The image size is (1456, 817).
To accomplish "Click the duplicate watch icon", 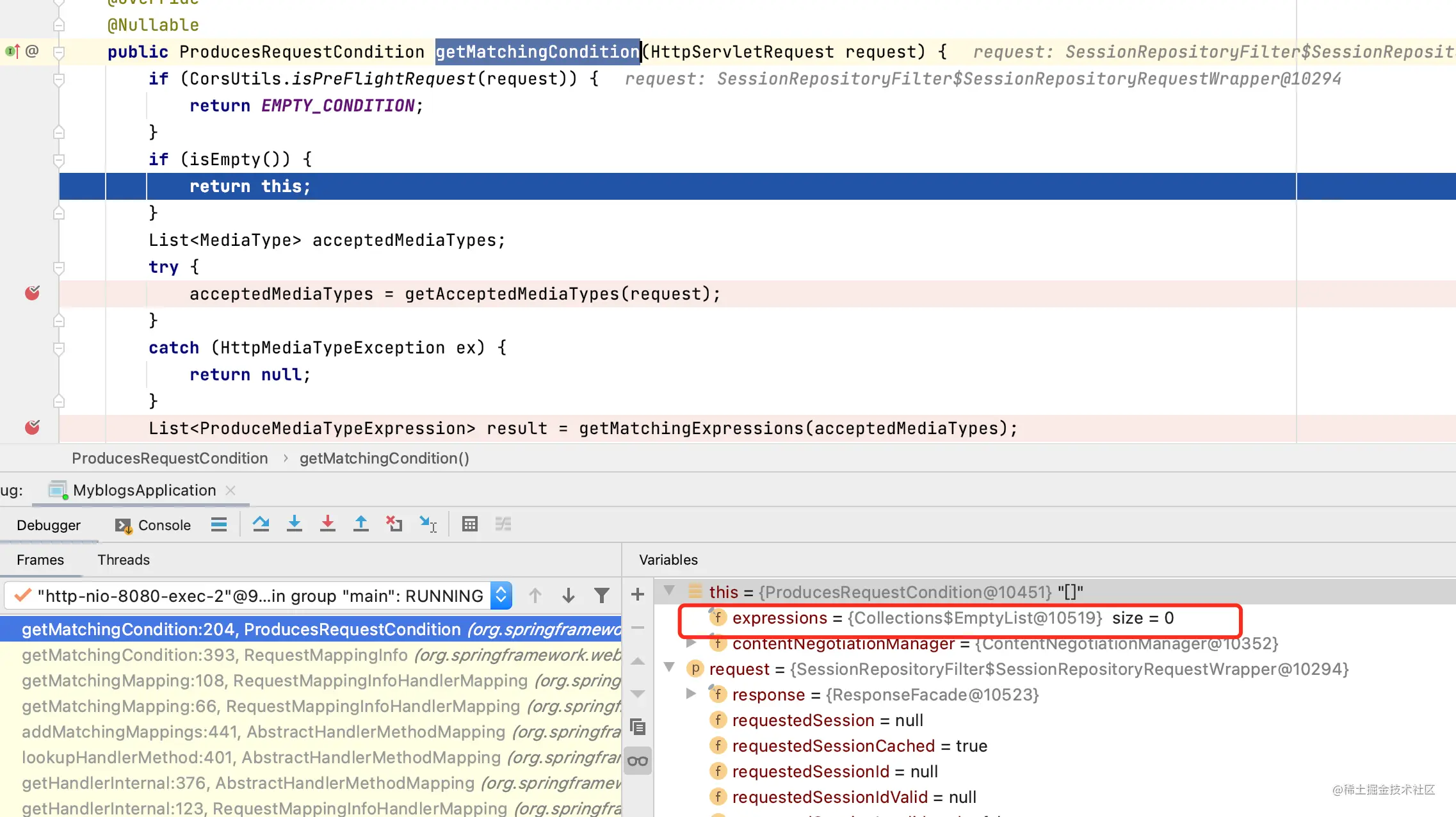I will pyautogui.click(x=638, y=727).
